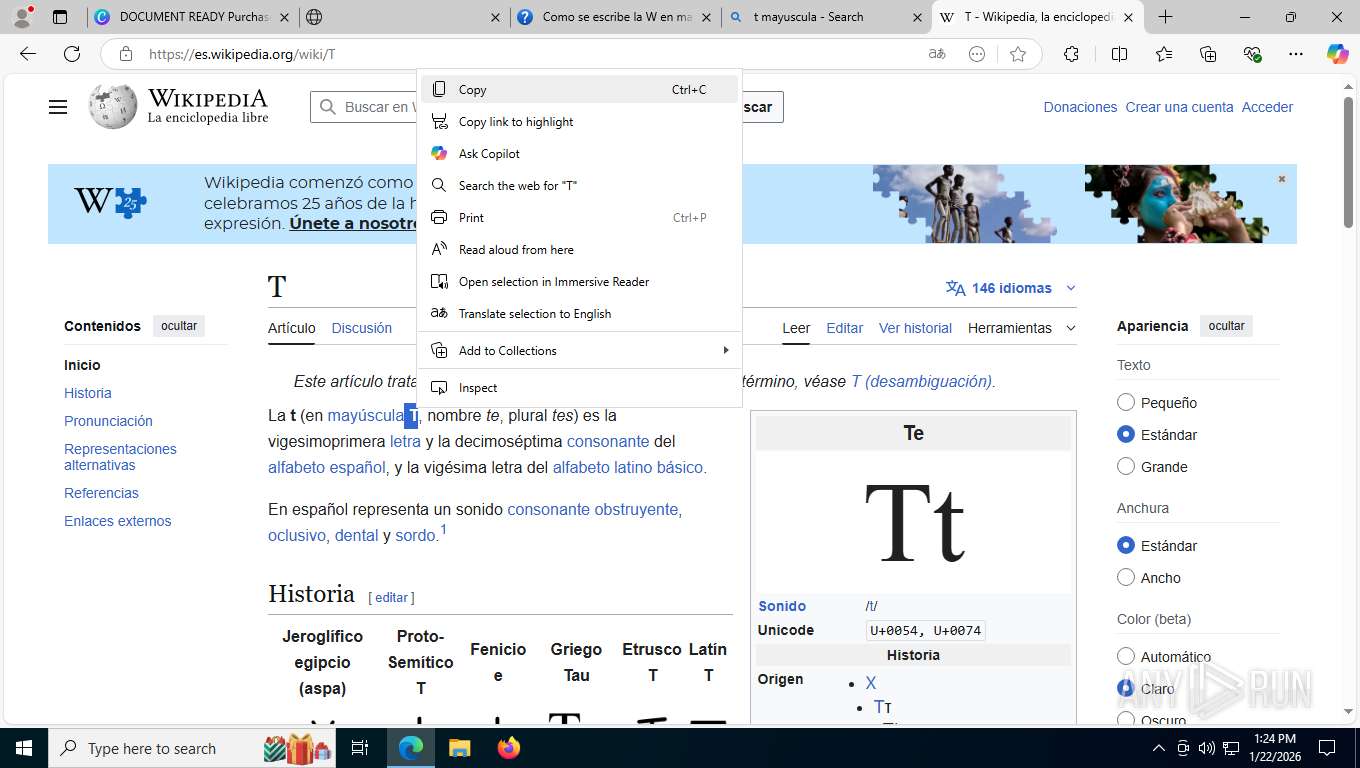Click the Wikipedia globe logo

click(x=112, y=106)
